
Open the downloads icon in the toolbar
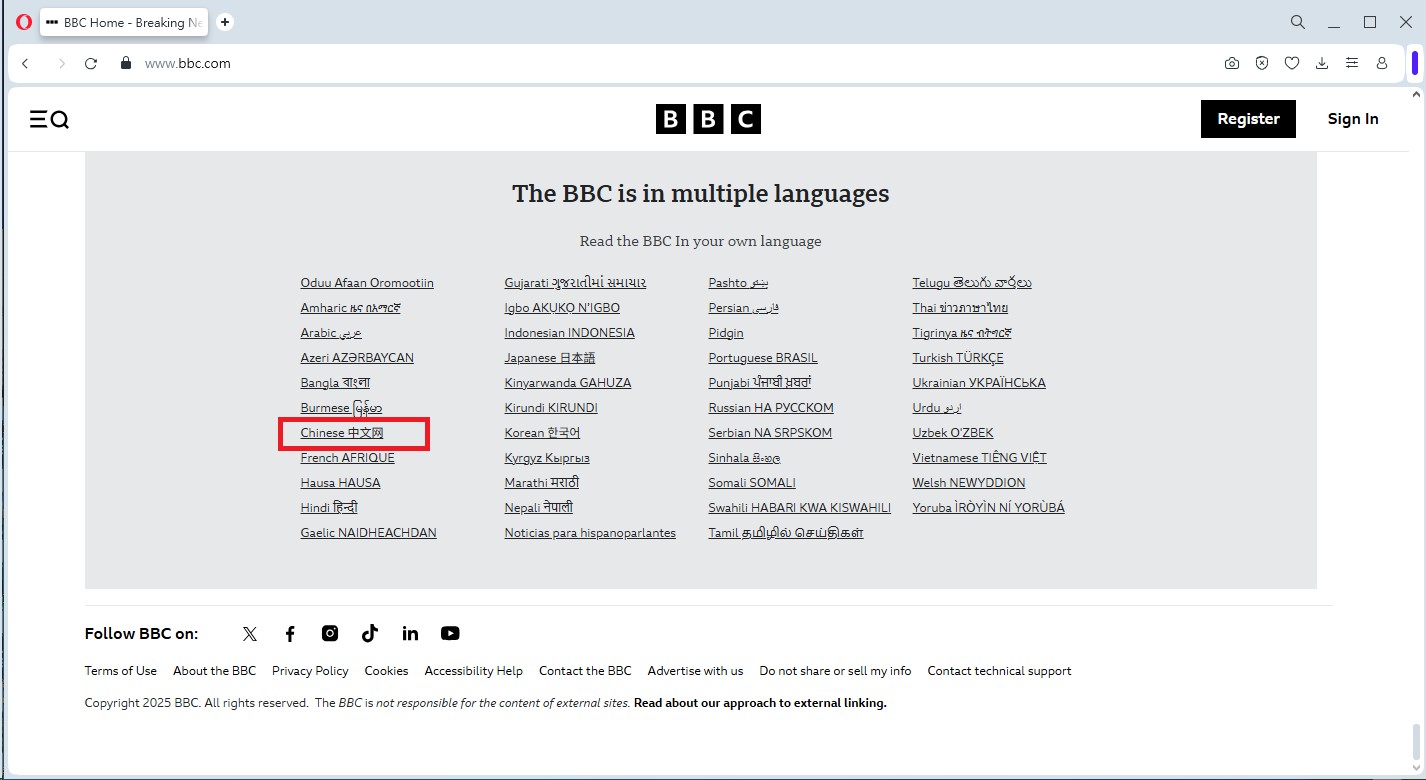pyautogui.click(x=1322, y=63)
